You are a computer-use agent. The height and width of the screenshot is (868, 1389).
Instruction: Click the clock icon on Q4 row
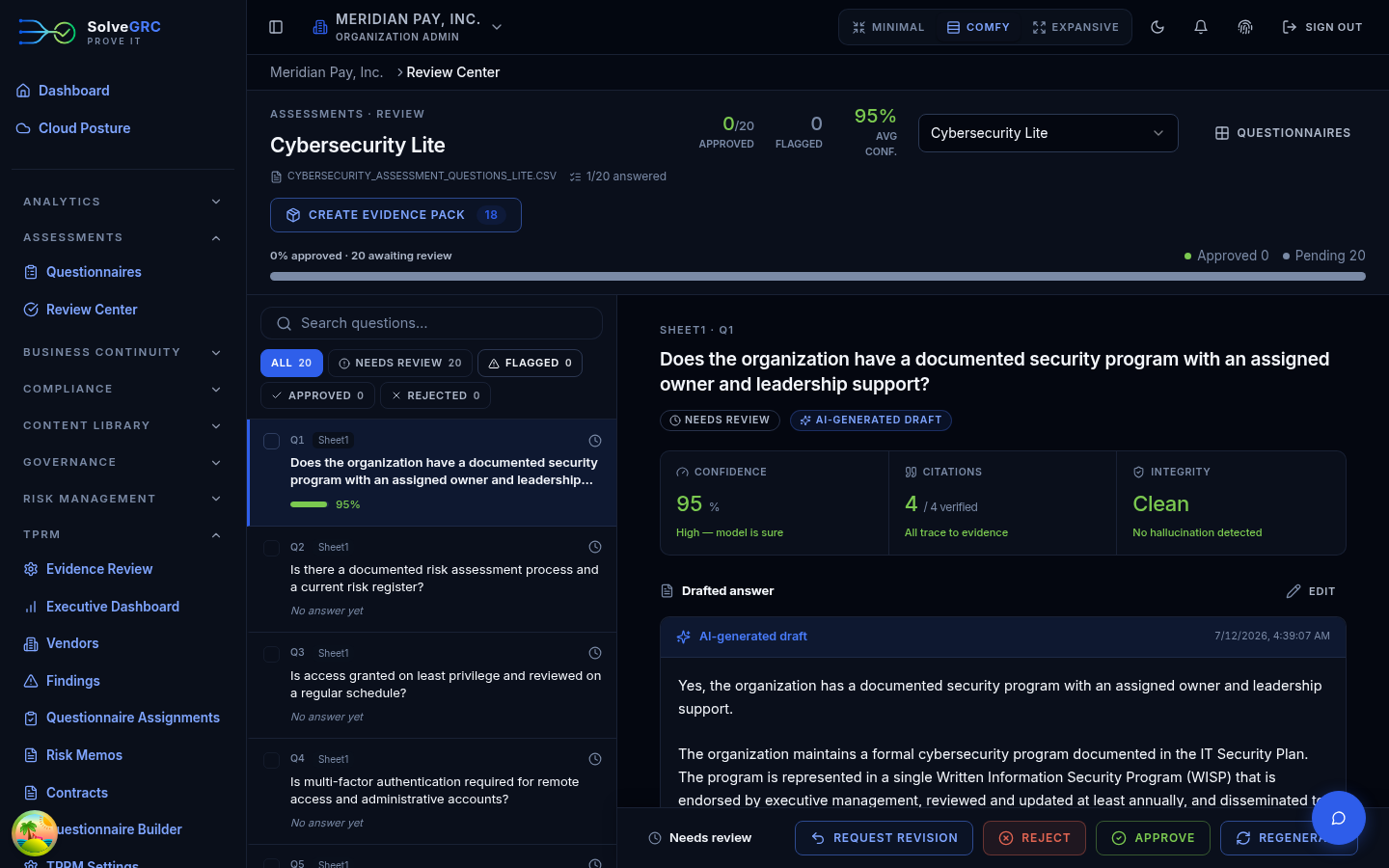(x=595, y=759)
